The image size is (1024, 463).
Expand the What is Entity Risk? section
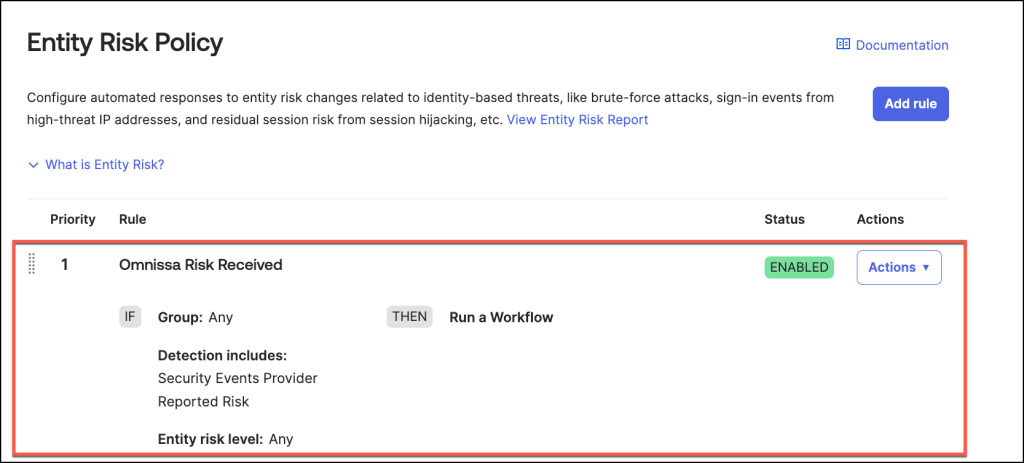104,165
